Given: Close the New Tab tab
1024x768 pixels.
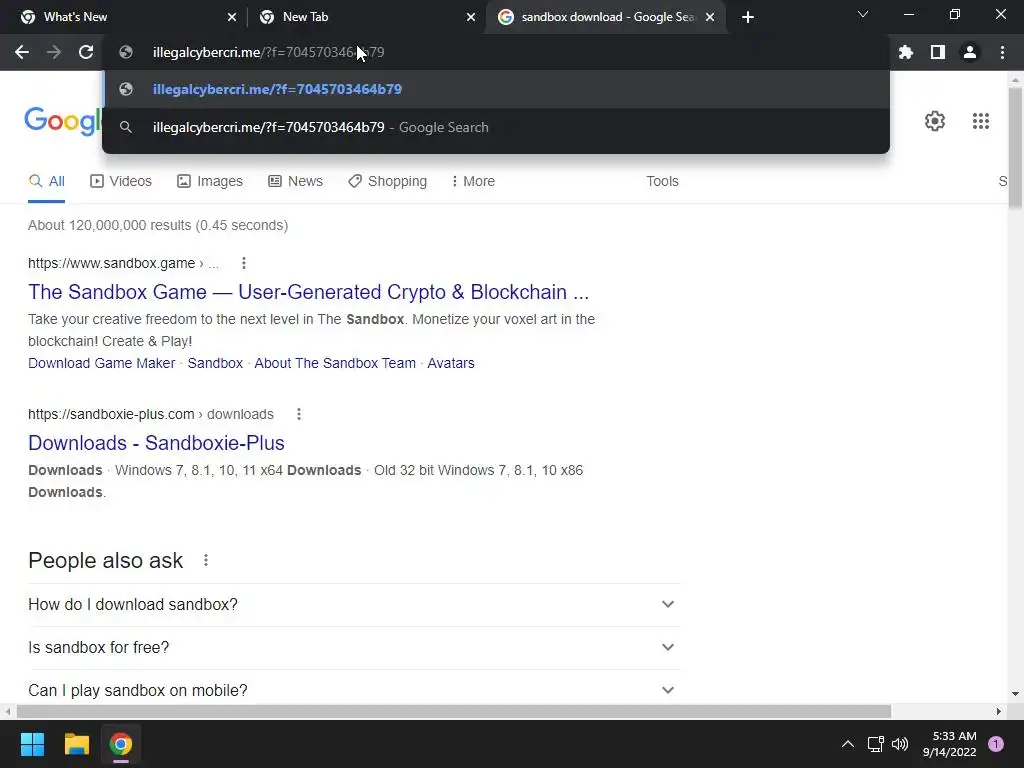Looking at the screenshot, I should click(x=471, y=17).
